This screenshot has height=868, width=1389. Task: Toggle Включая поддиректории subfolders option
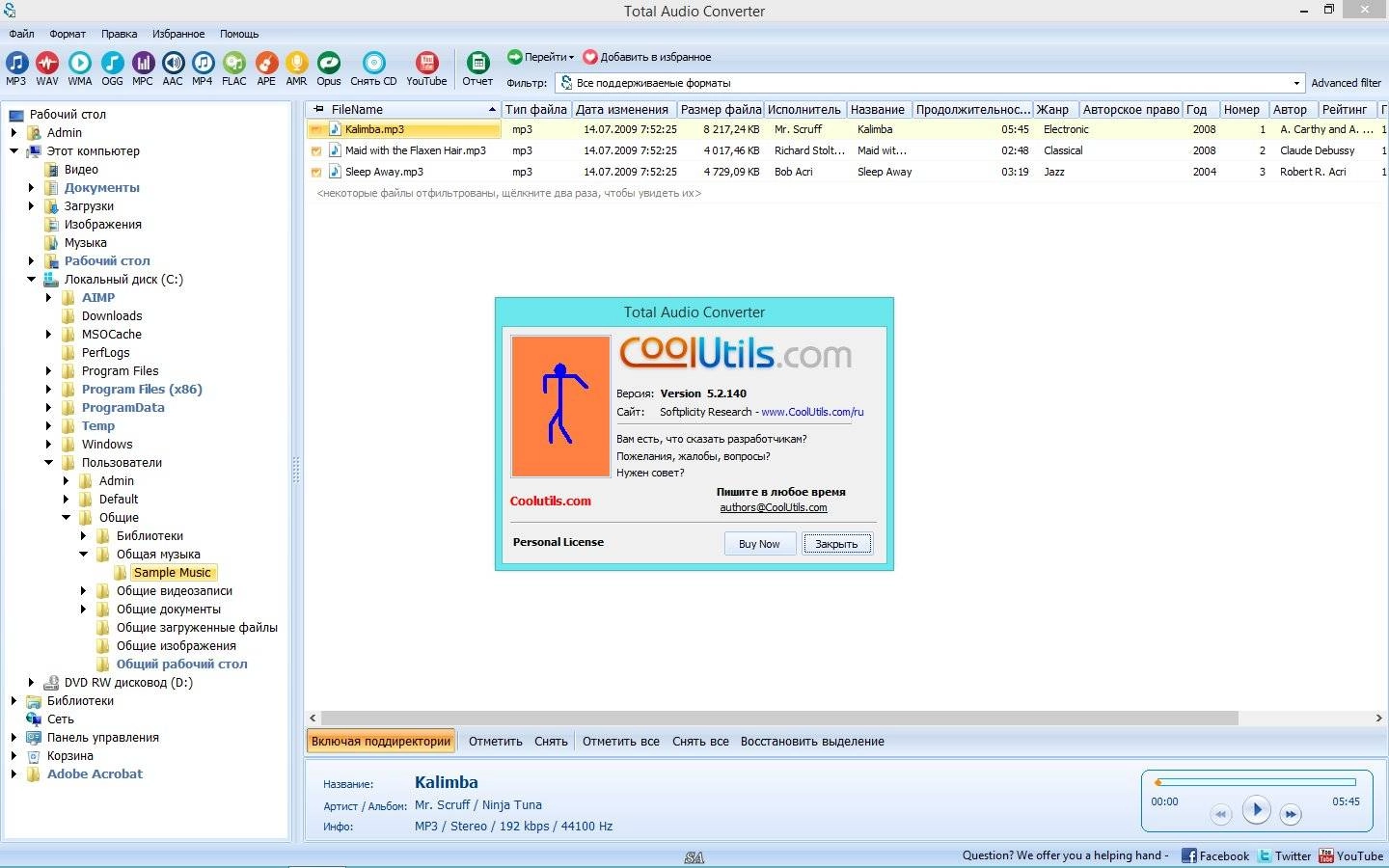[381, 741]
